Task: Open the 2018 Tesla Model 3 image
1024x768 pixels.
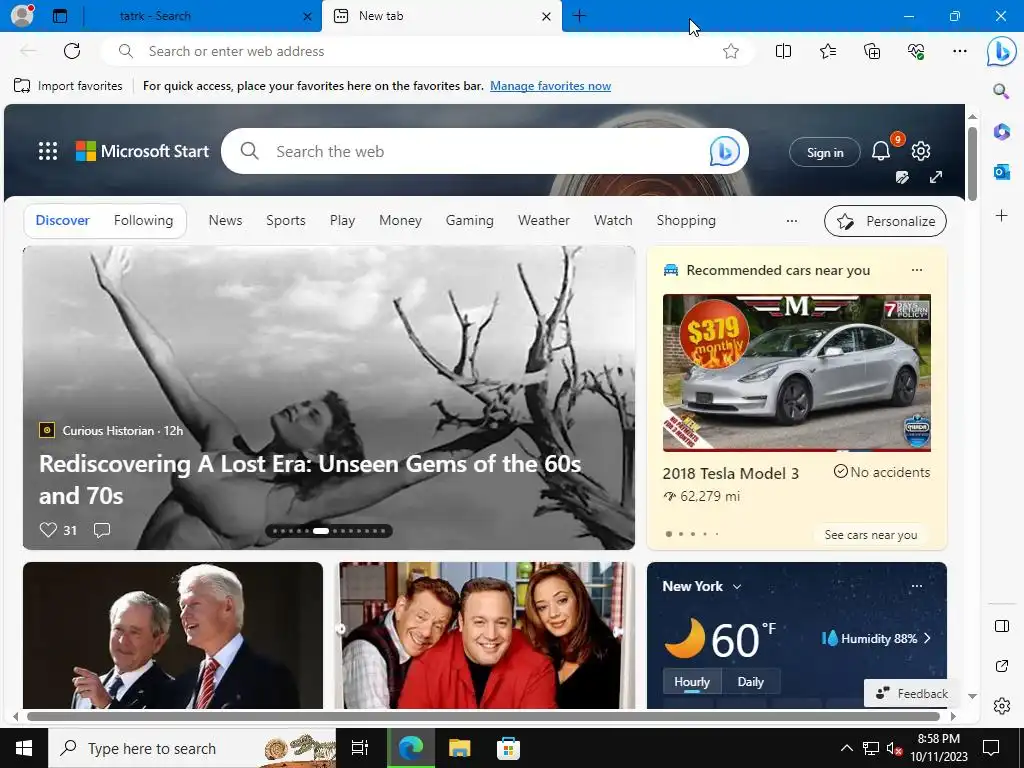Action: 796,372
